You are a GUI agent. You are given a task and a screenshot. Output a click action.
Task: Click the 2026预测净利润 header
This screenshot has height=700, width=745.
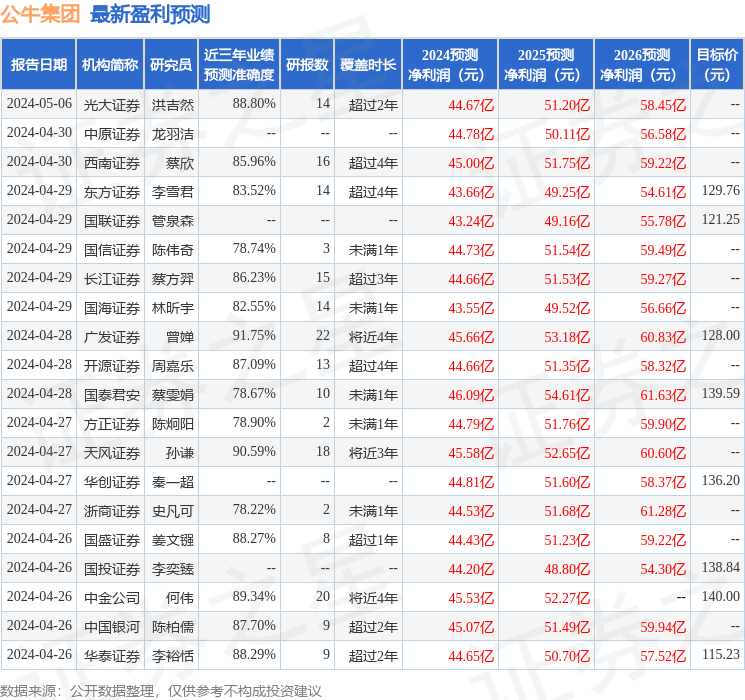pos(642,65)
